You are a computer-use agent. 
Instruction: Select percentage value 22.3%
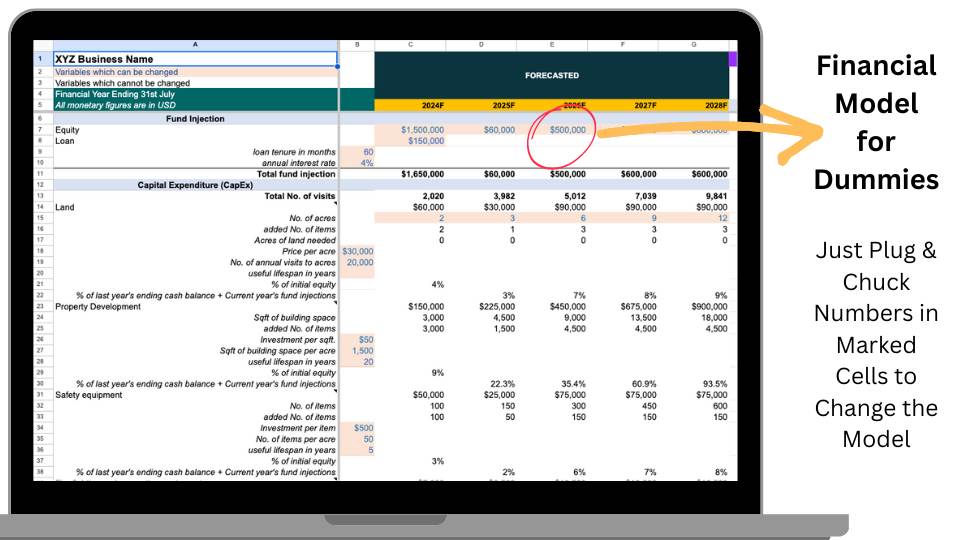pyautogui.click(x=503, y=384)
